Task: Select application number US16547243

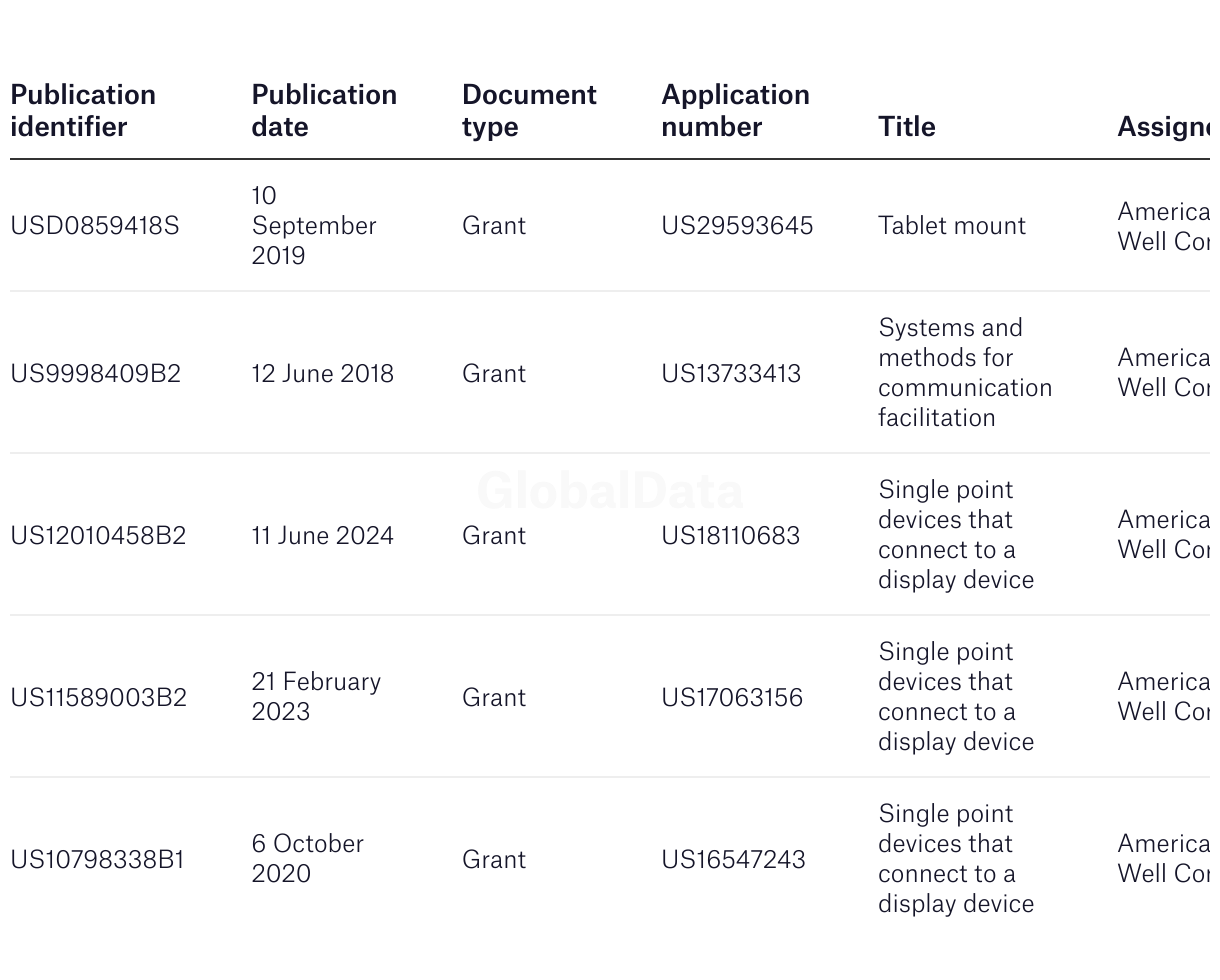Action: click(732, 860)
